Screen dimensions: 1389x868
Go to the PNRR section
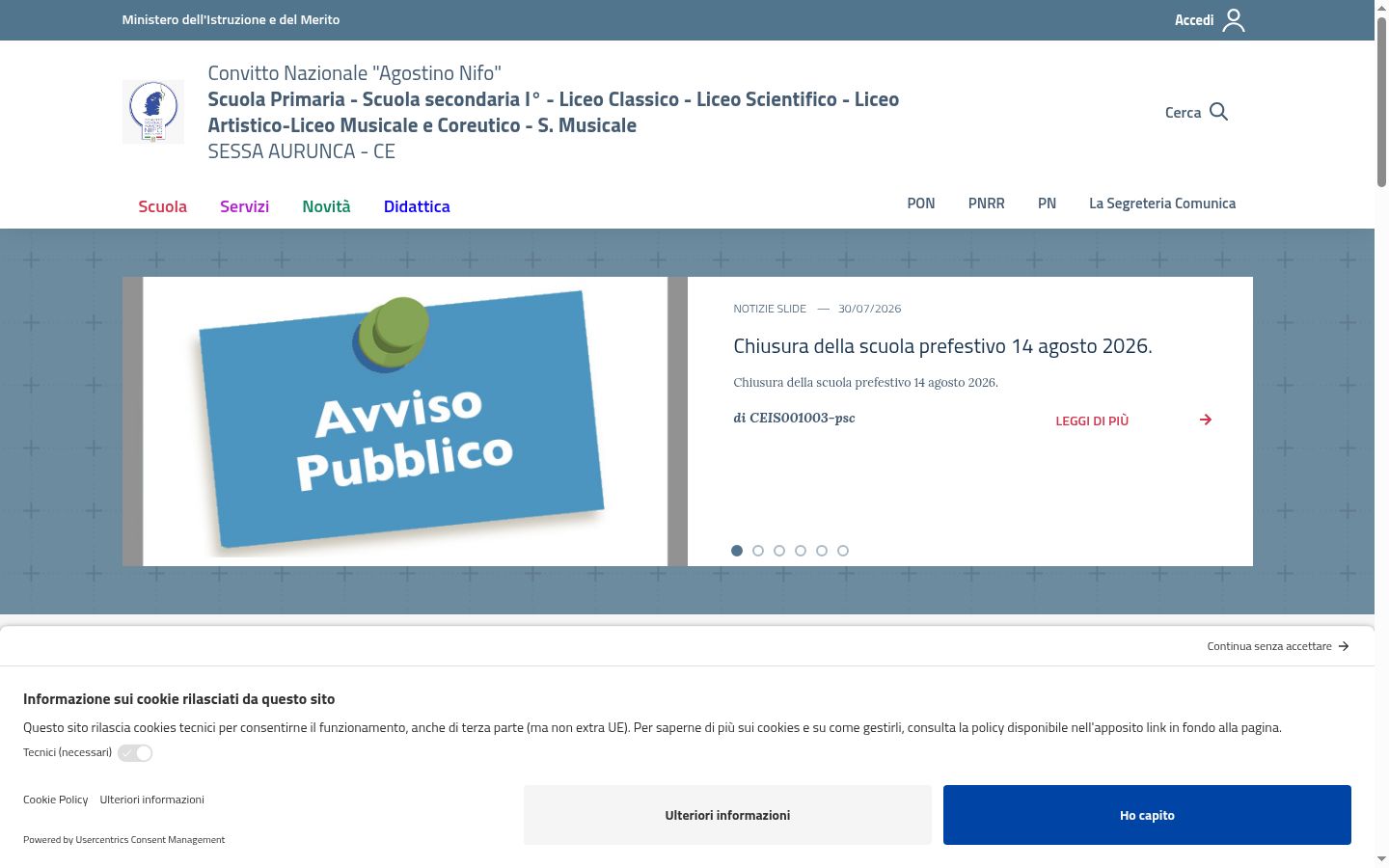click(x=987, y=203)
